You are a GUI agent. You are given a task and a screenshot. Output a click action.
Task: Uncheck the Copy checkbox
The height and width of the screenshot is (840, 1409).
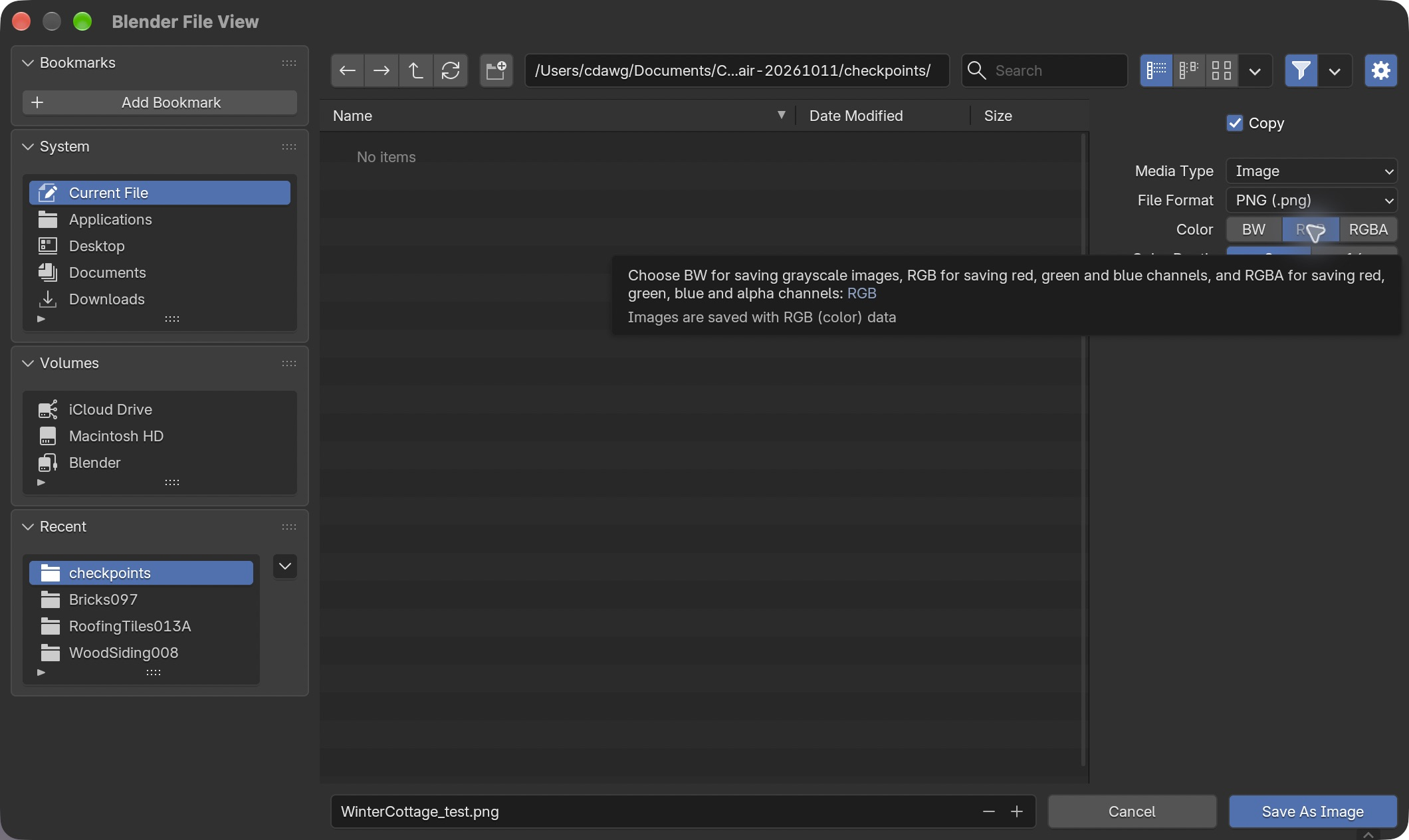1235,123
